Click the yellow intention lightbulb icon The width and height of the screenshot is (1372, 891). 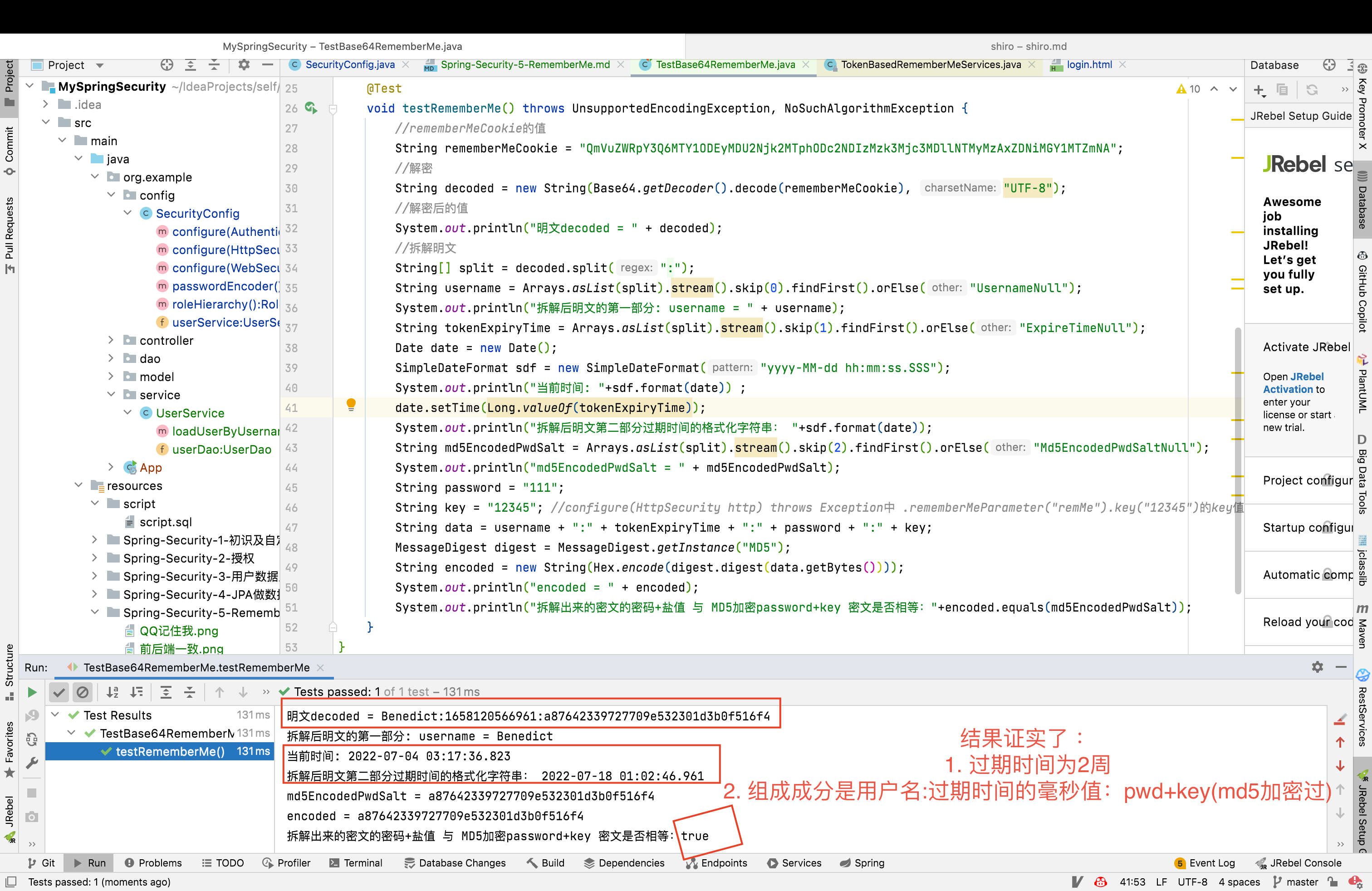tap(351, 405)
